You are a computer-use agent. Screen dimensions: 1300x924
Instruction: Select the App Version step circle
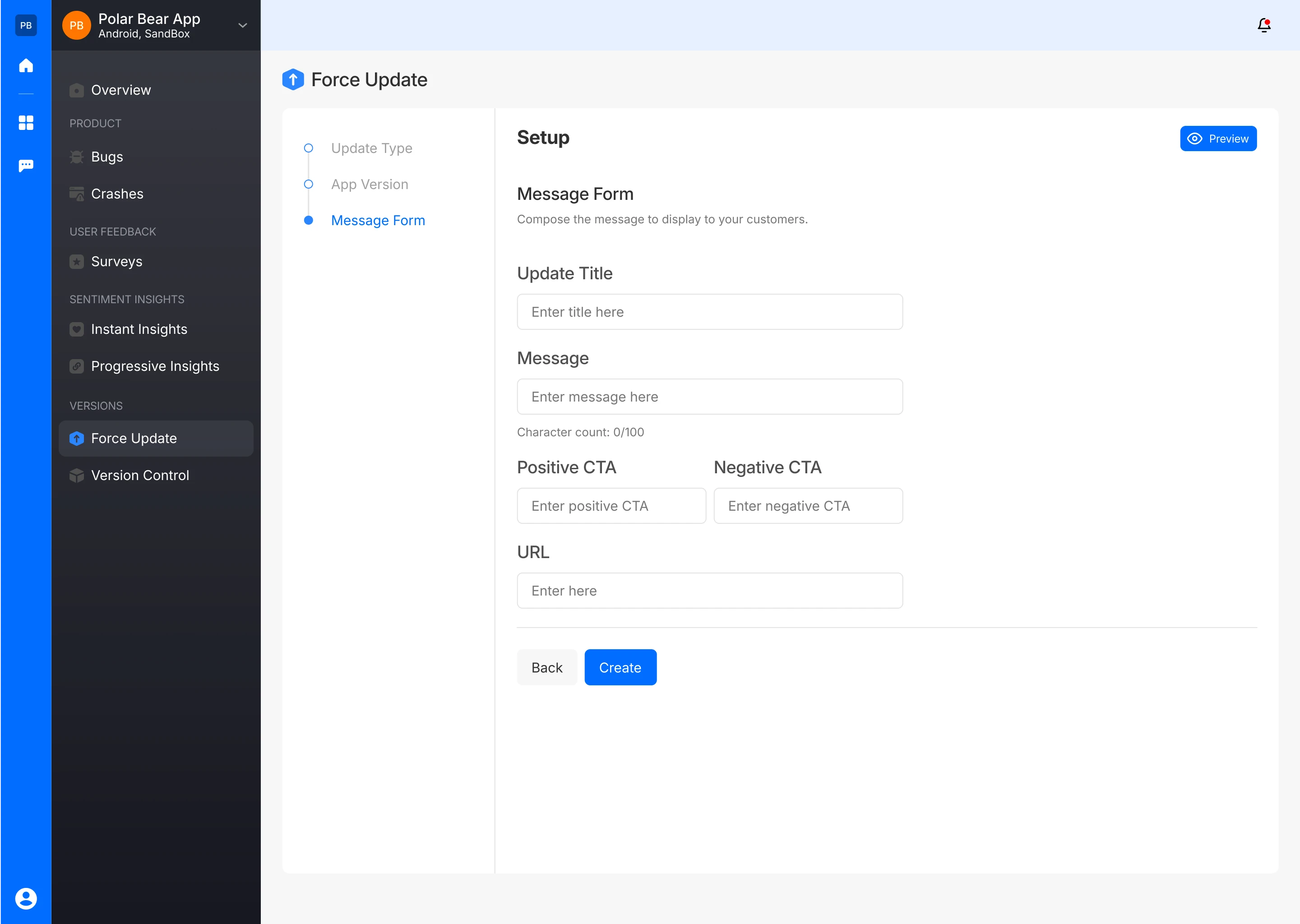(x=308, y=185)
